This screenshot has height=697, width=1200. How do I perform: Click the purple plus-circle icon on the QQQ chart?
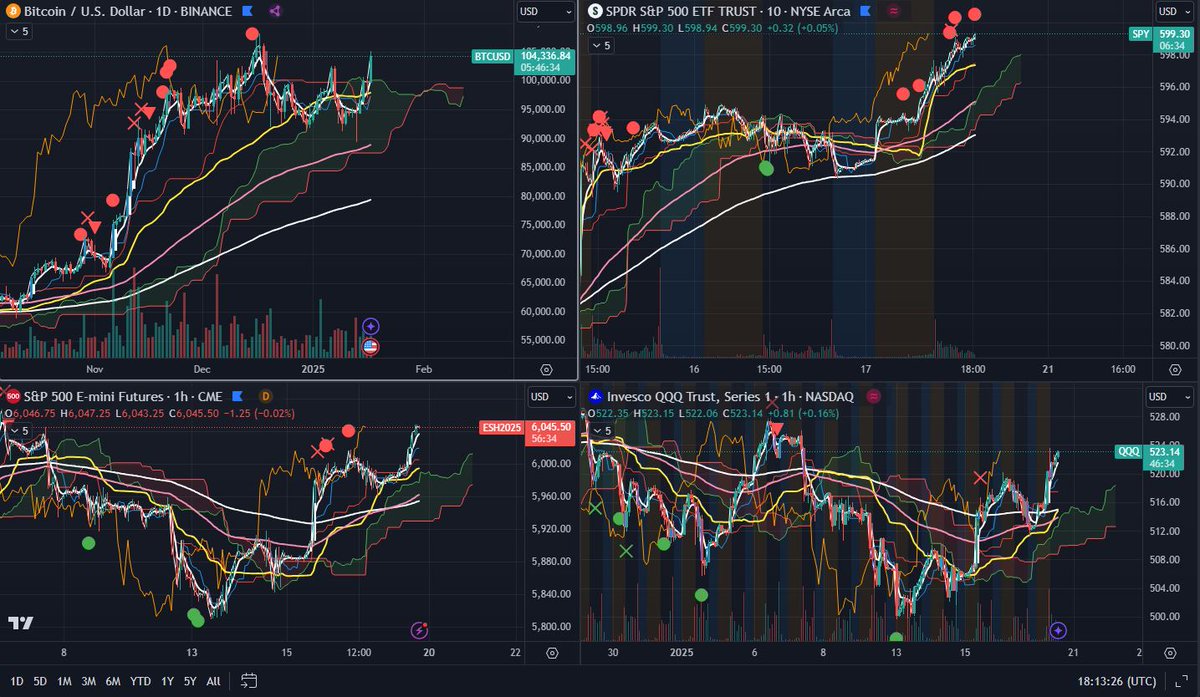click(x=1058, y=628)
